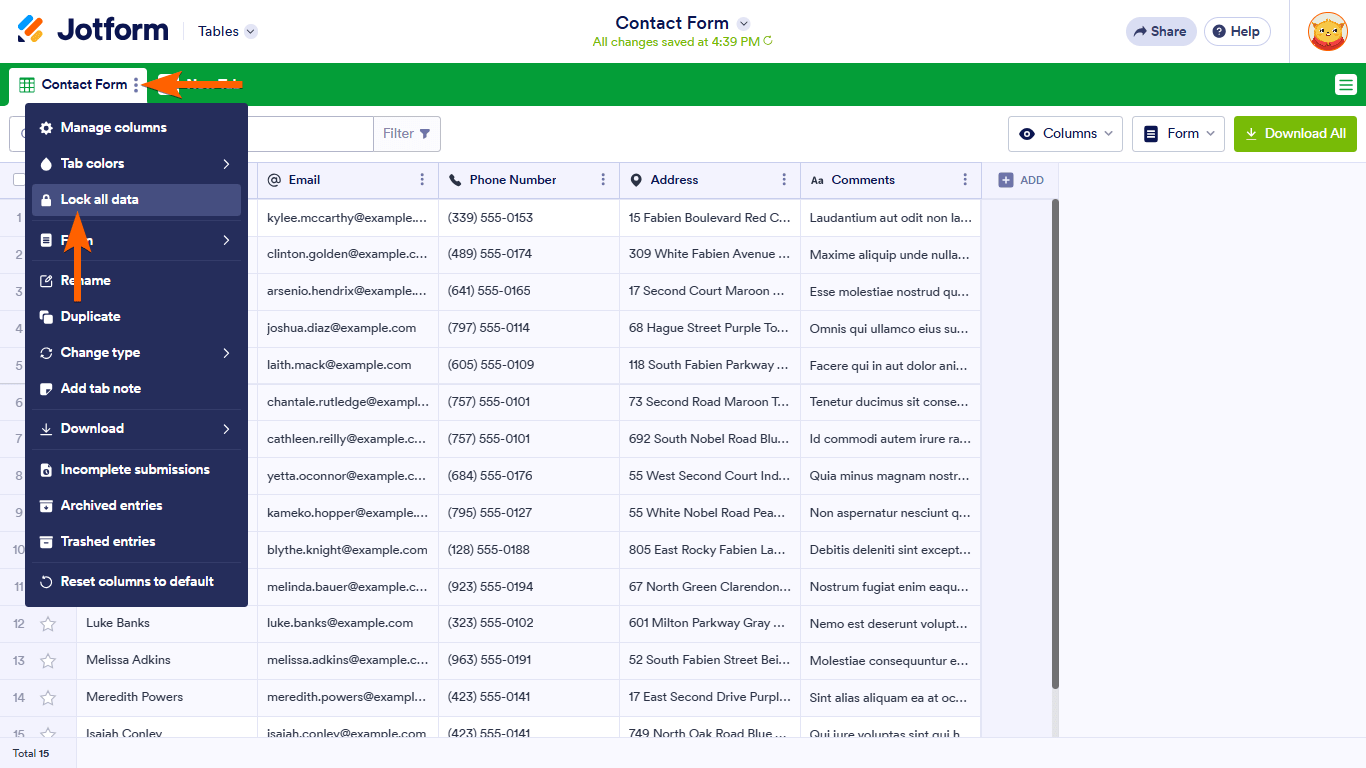Click ADD to create a new column
The width and height of the screenshot is (1366, 768).
(1020, 180)
